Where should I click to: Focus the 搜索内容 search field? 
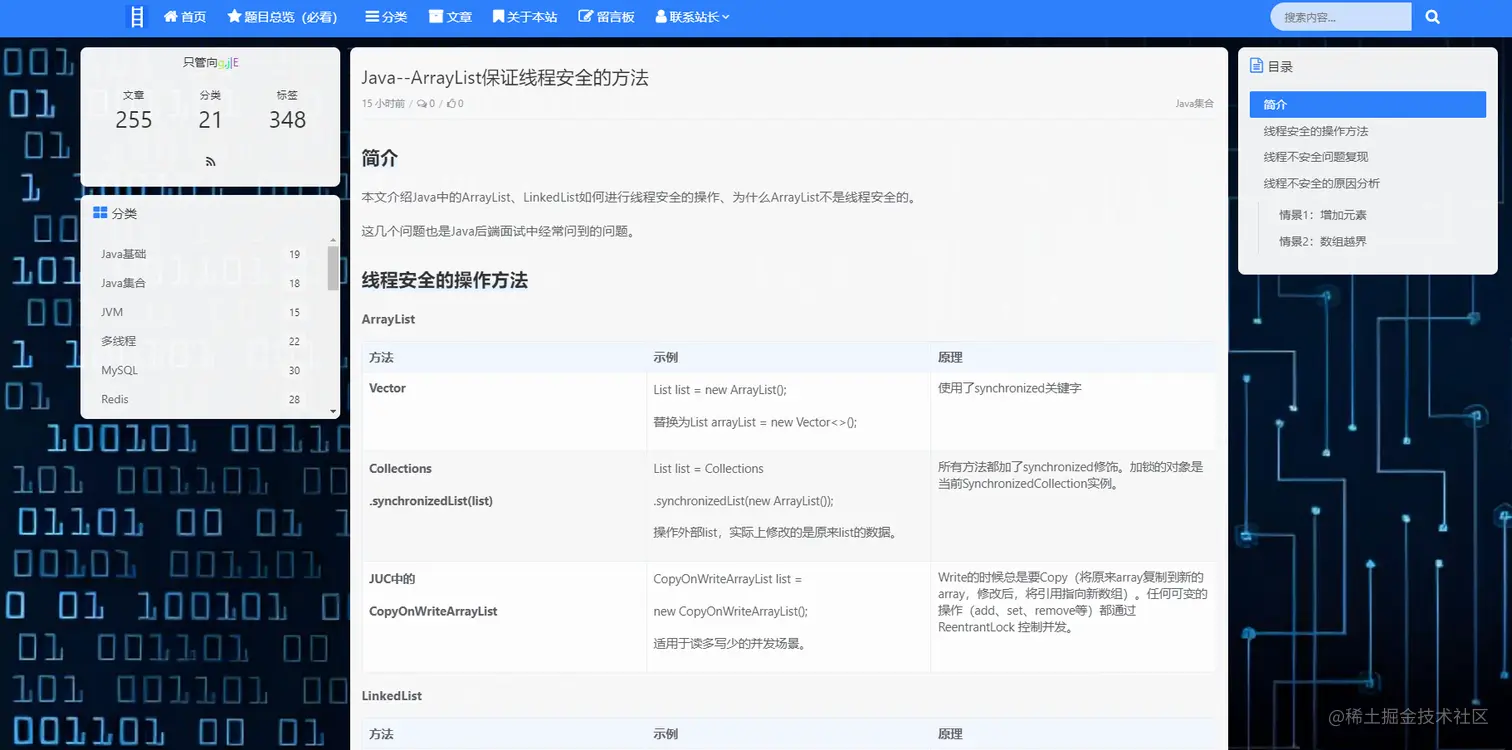1341,17
